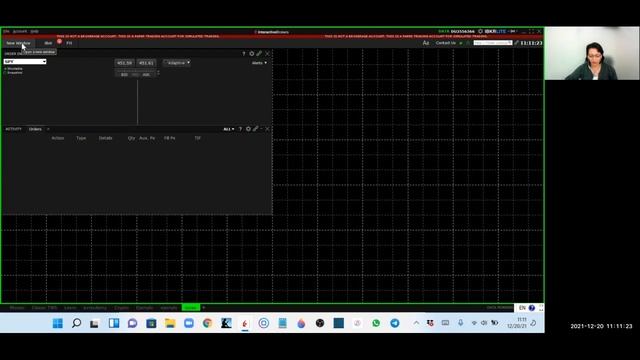Click the 451.61 ask price button
Image resolution: width=640 pixels, height=360 pixels.
point(146,63)
